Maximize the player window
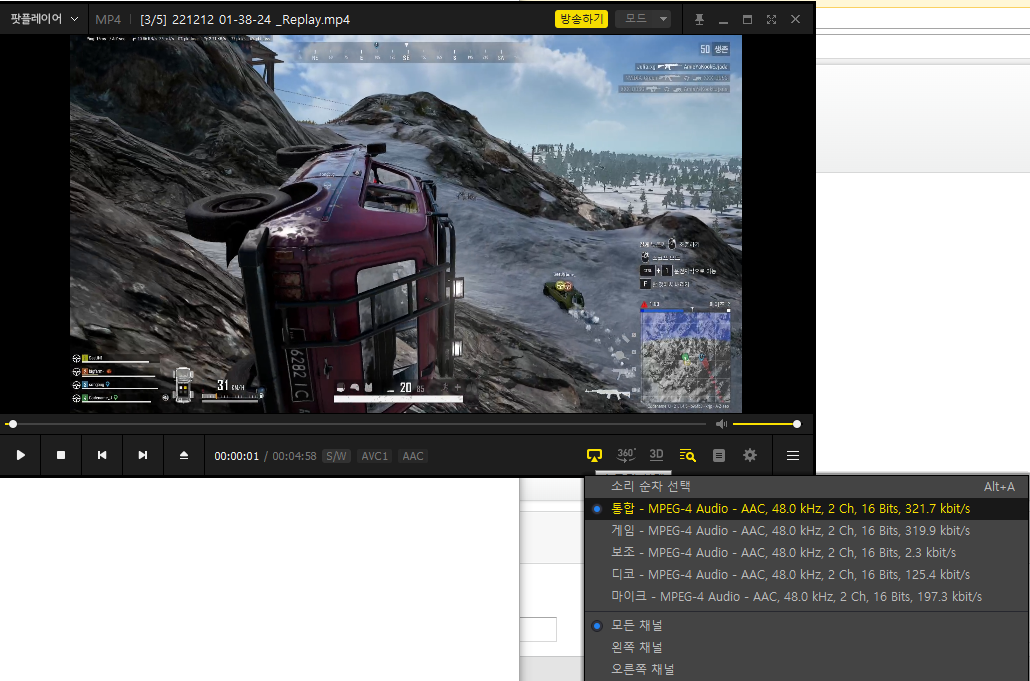Viewport: 1030px width, 681px height. coord(747,20)
